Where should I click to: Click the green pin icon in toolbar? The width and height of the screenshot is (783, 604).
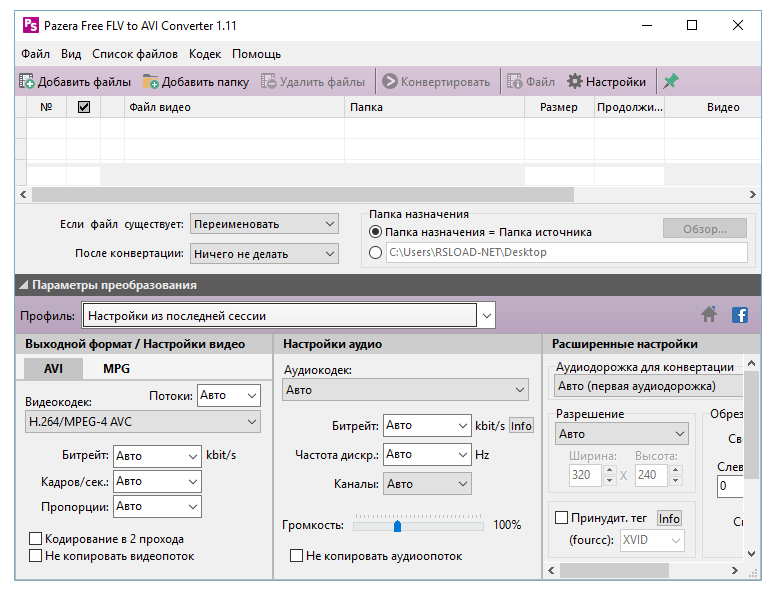pos(670,82)
